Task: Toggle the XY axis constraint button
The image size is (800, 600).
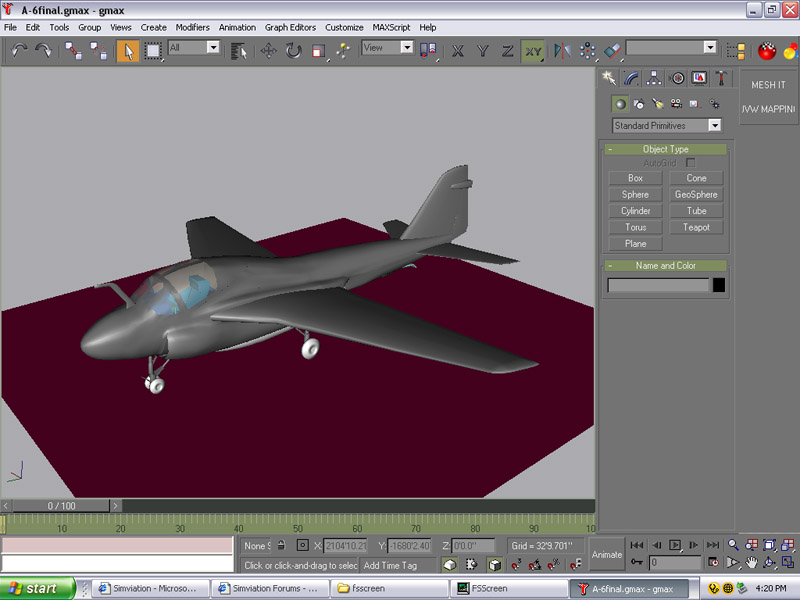Action: click(x=532, y=49)
